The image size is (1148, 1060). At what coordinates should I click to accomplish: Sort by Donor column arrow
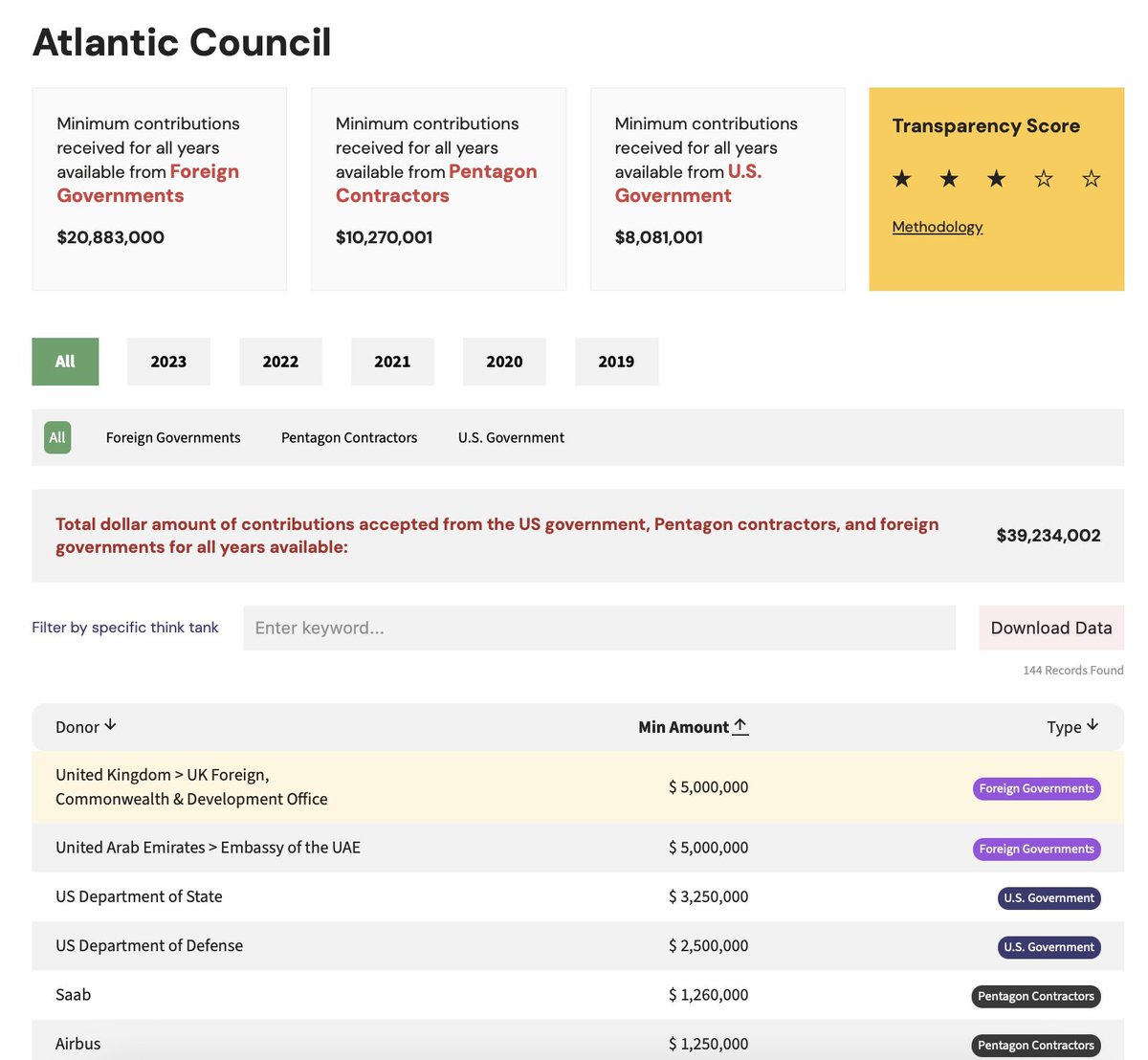[110, 725]
